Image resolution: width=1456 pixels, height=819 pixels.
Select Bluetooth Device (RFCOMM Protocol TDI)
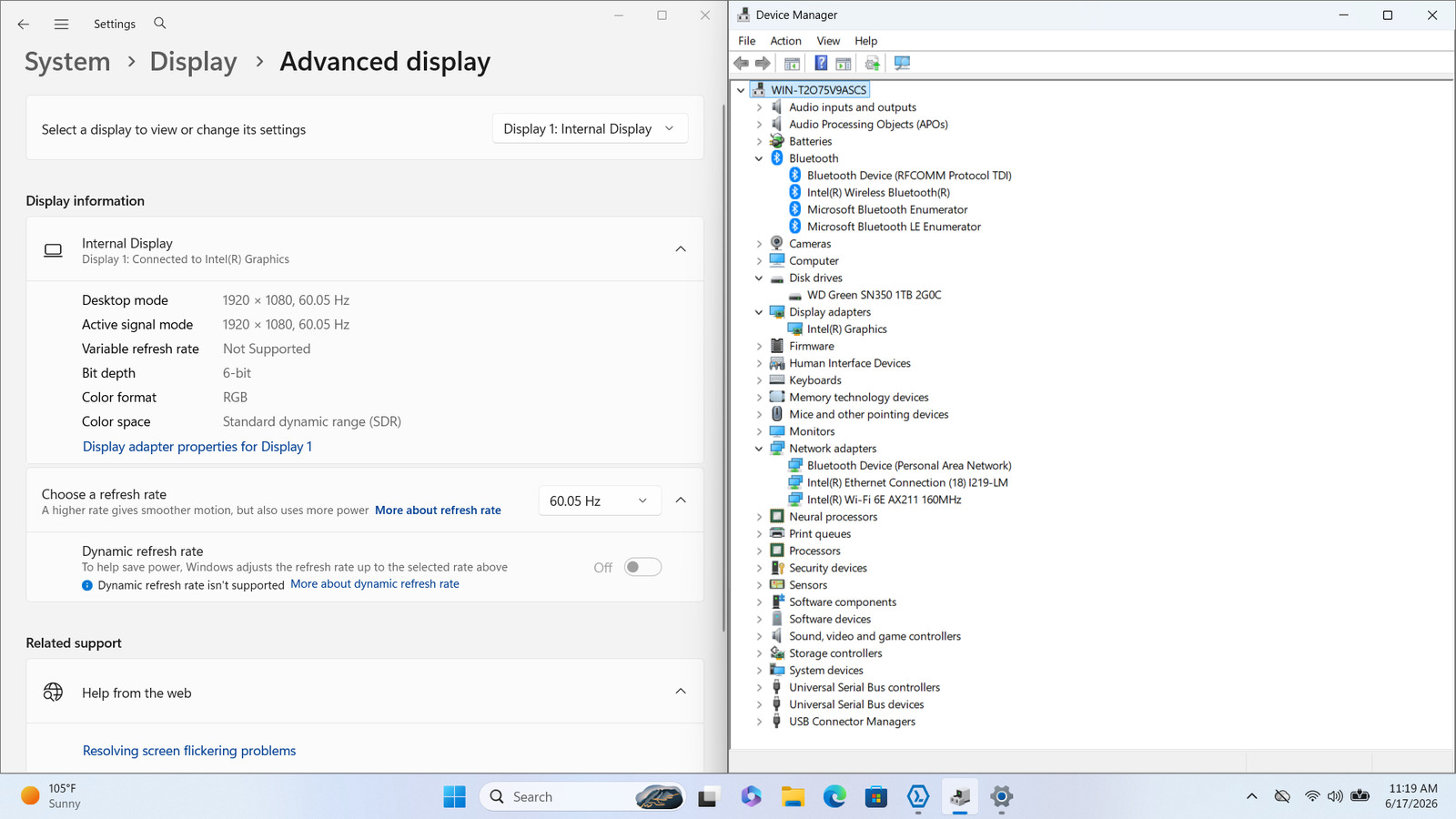909,176
